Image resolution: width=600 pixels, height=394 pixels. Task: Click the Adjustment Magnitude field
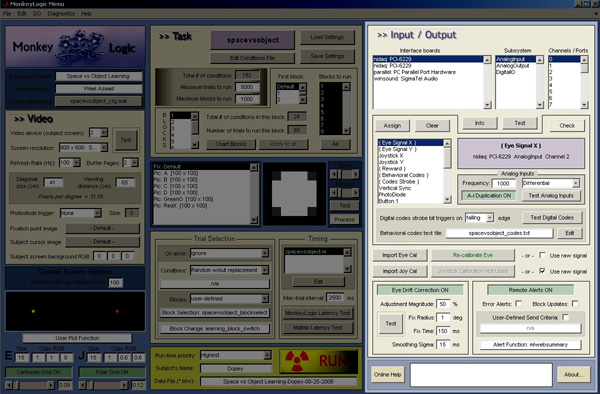[x=443, y=304]
